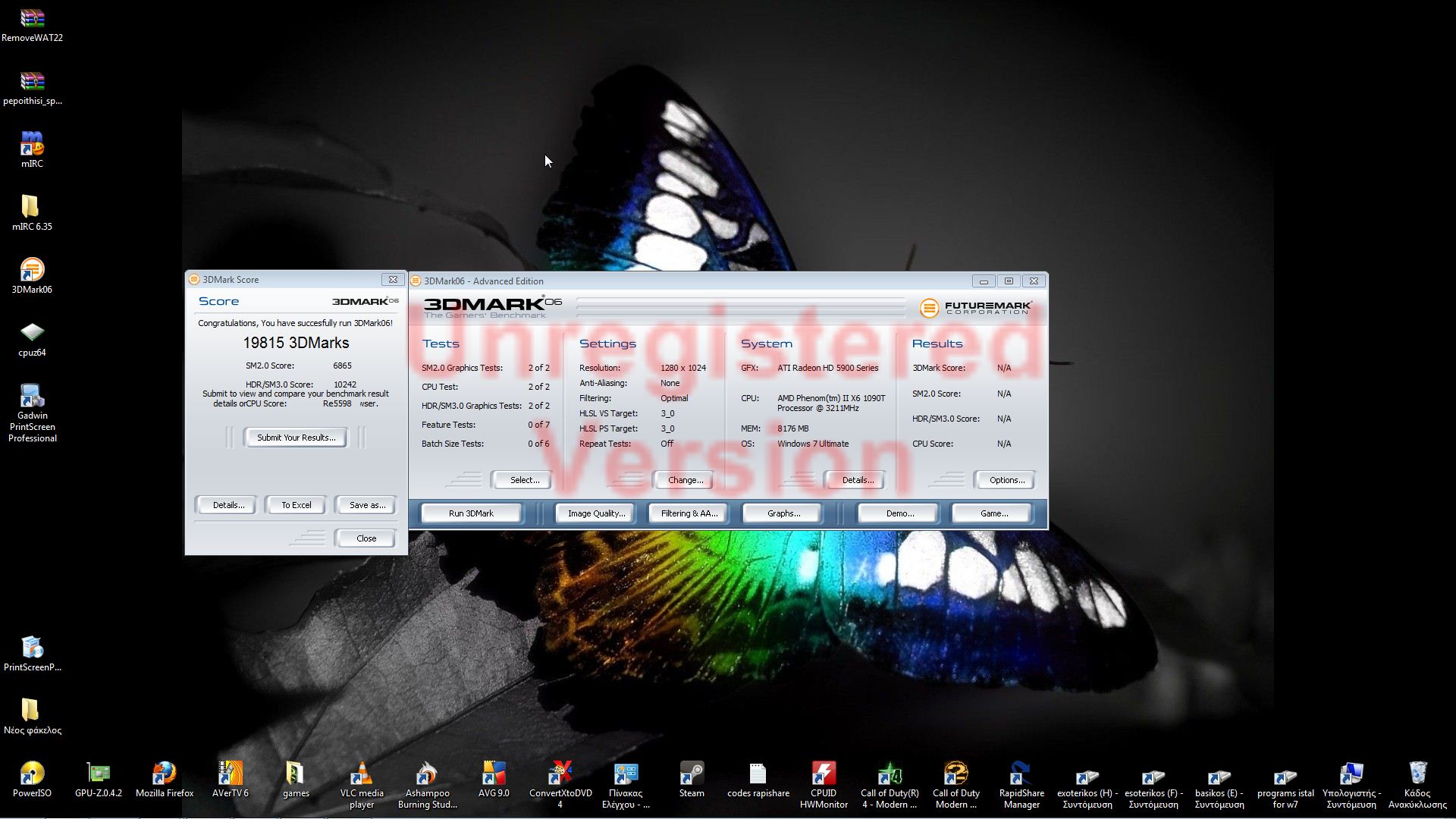Close the 3DMark Score dialog window

click(393, 280)
